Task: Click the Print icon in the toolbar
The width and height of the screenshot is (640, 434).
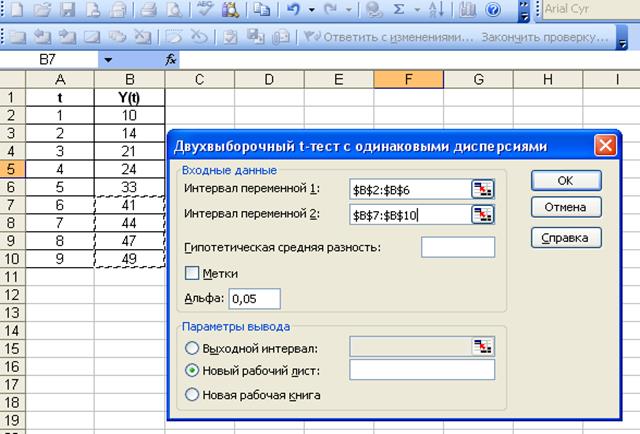Action: click(x=149, y=11)
